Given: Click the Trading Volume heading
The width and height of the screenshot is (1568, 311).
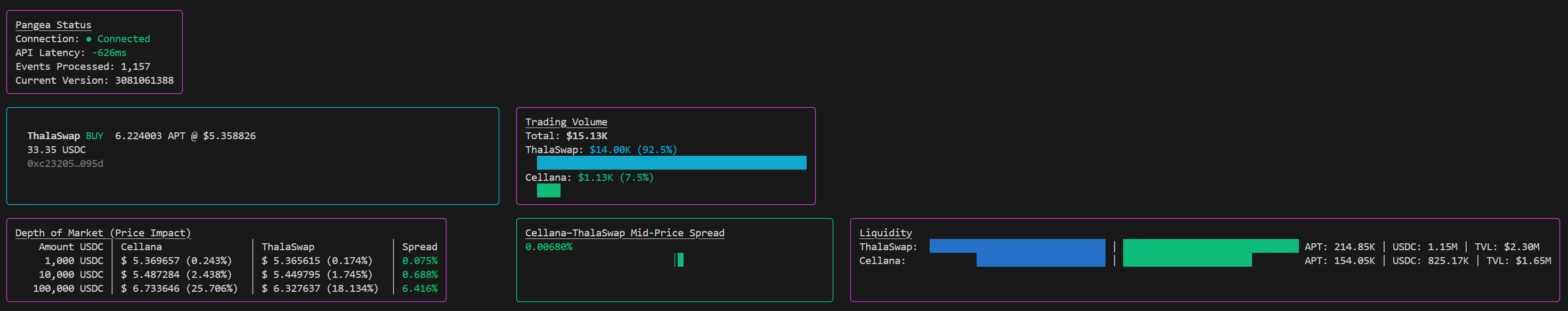Looking at the screenshot, I should tap(565, 122).
